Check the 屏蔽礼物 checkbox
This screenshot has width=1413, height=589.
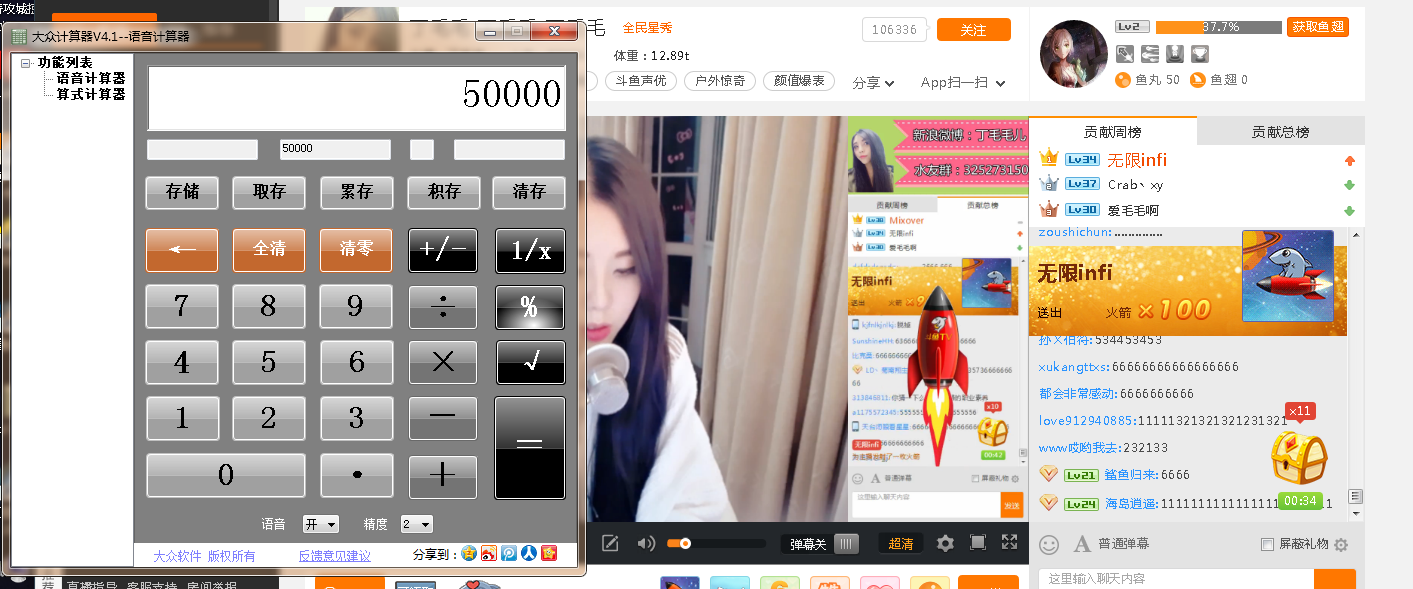[x=1268, y=545]
